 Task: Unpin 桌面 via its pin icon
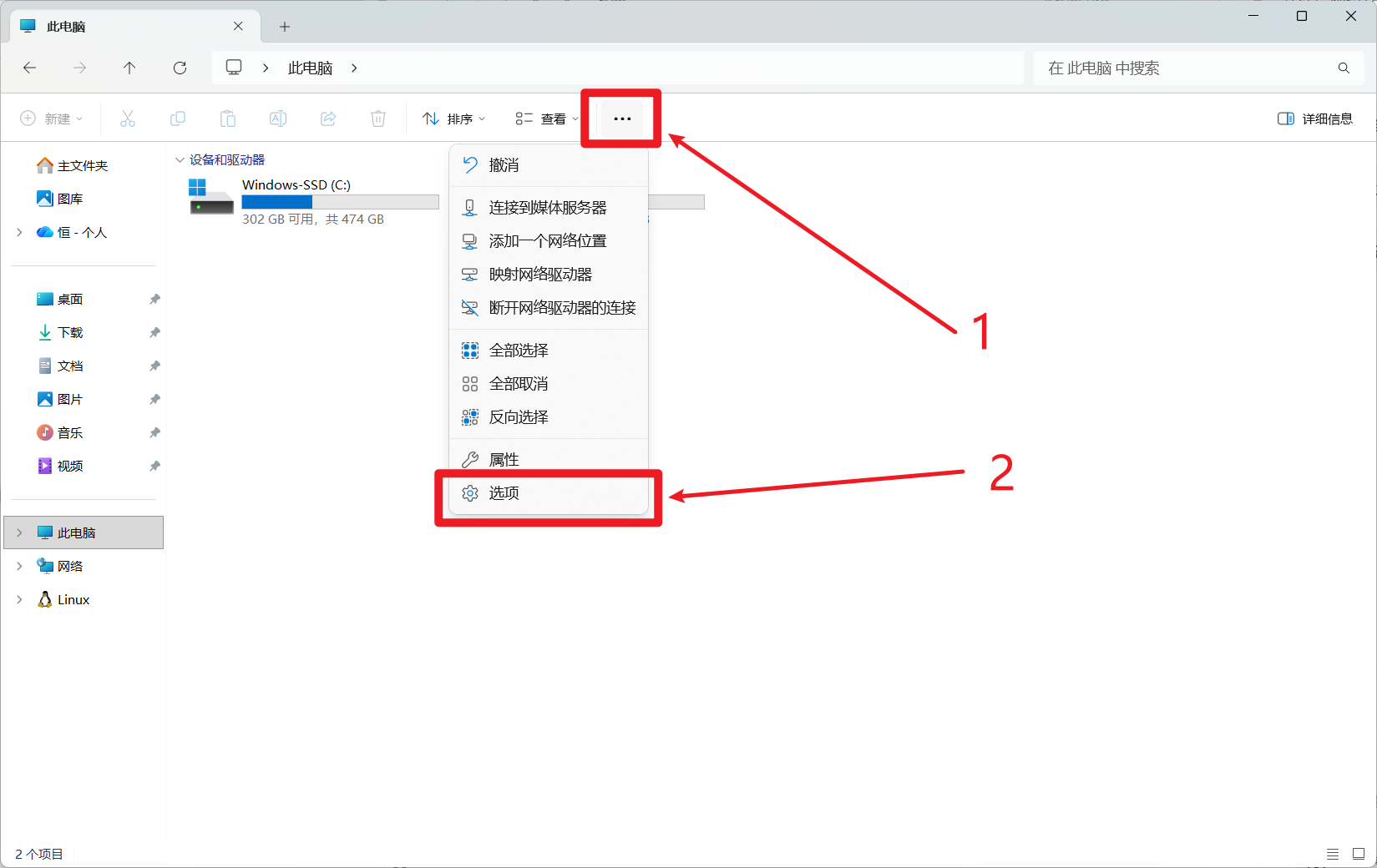pyautogui.click(x=154, y=299)
